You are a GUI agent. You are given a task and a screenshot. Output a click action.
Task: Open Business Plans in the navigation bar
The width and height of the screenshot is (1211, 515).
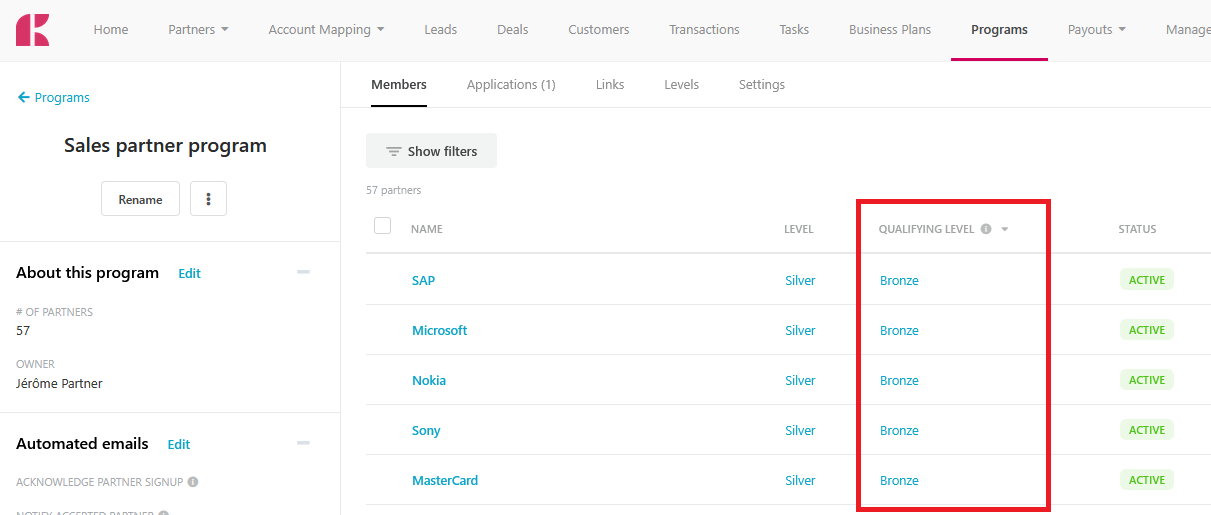tap(890, 30)
